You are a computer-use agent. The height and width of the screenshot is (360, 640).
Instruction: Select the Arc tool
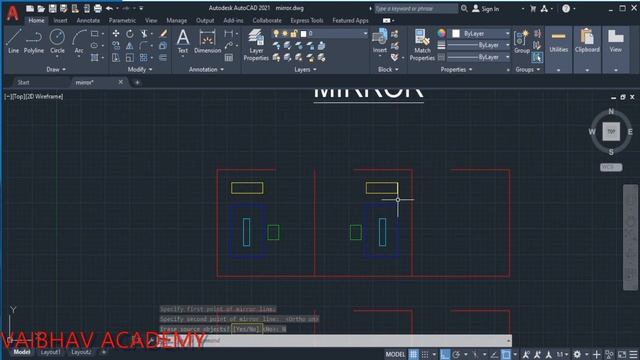coord(79,41)
